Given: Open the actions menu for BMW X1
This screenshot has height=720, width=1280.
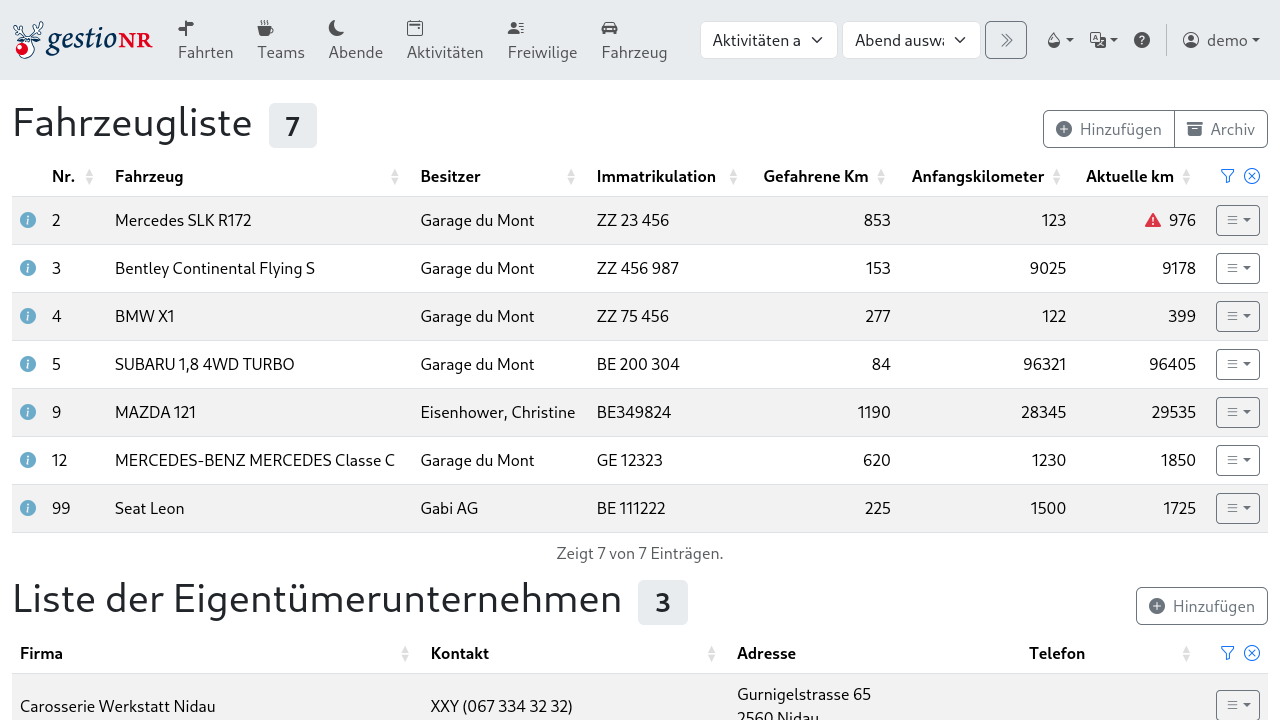Looking at the screenshot, I should [1237, 316].
